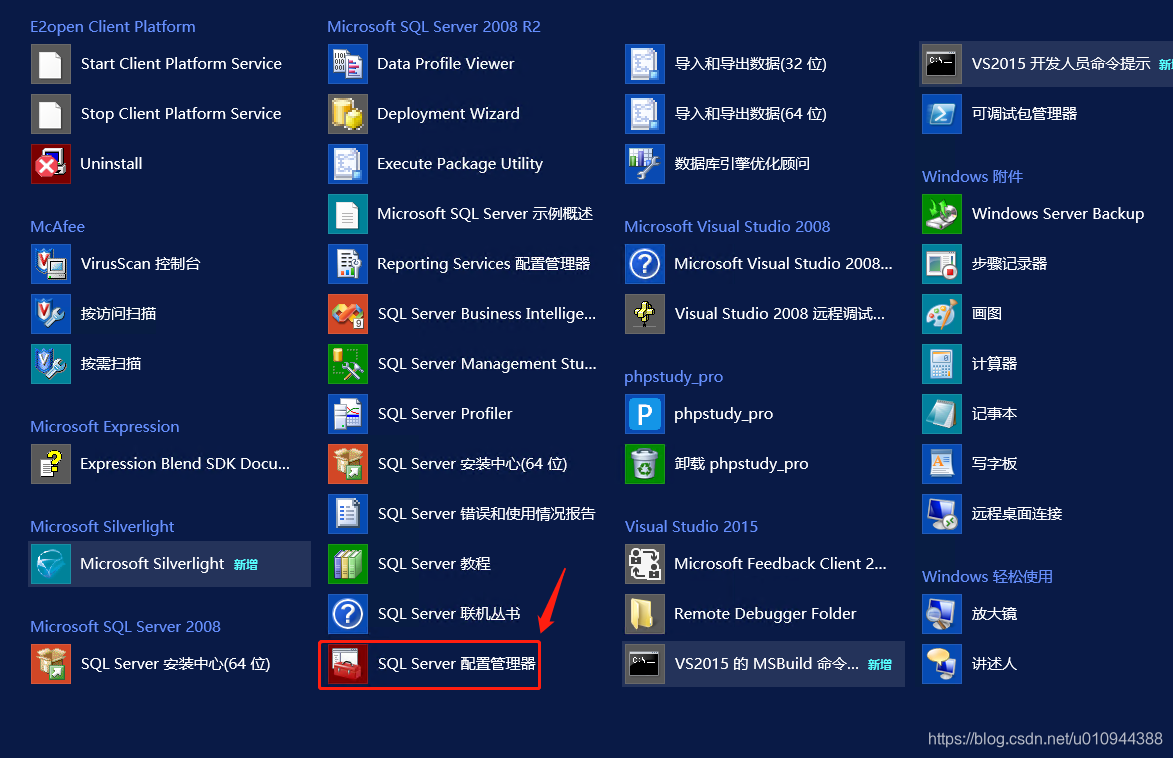Launch 放大镜 magnifier icon
This screenshot has width=1173, height=758.
coord(942,614)
